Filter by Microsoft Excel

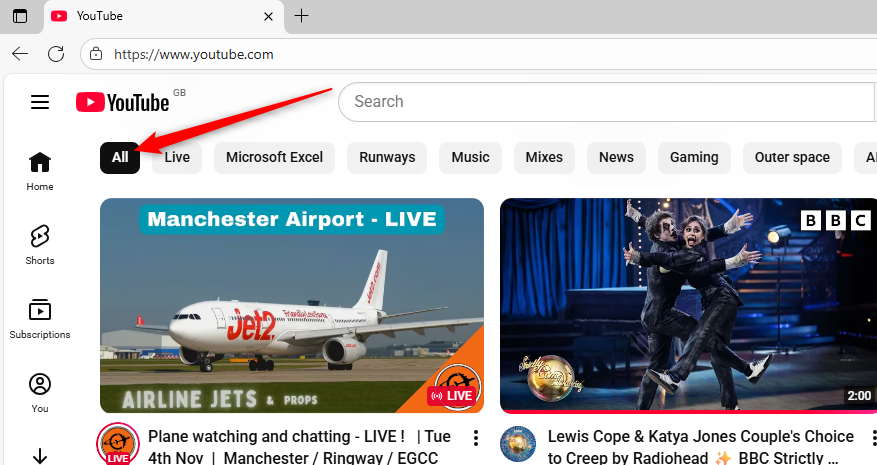[274, 157]
